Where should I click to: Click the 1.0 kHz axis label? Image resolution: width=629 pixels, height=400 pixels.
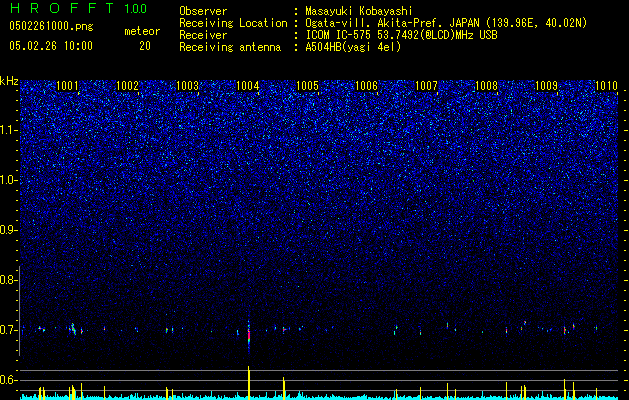8,180
